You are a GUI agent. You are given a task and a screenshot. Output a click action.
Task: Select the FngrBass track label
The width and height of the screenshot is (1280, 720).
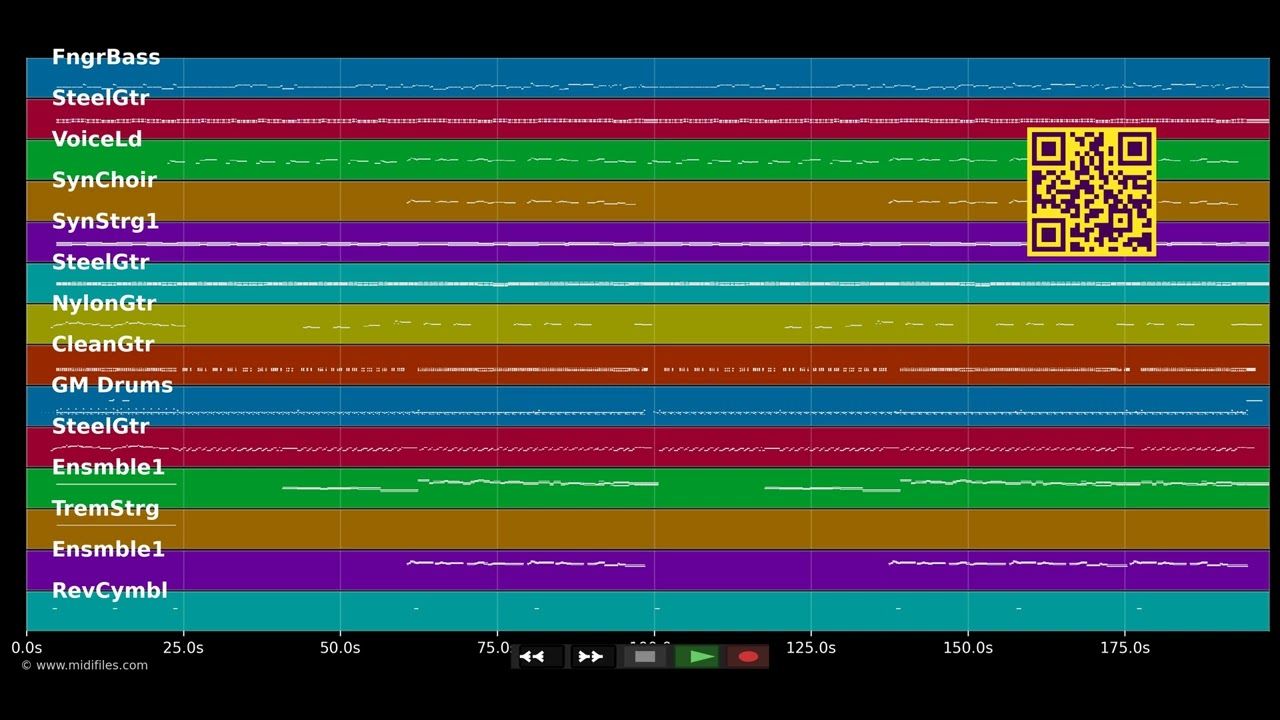click(106, 57)
